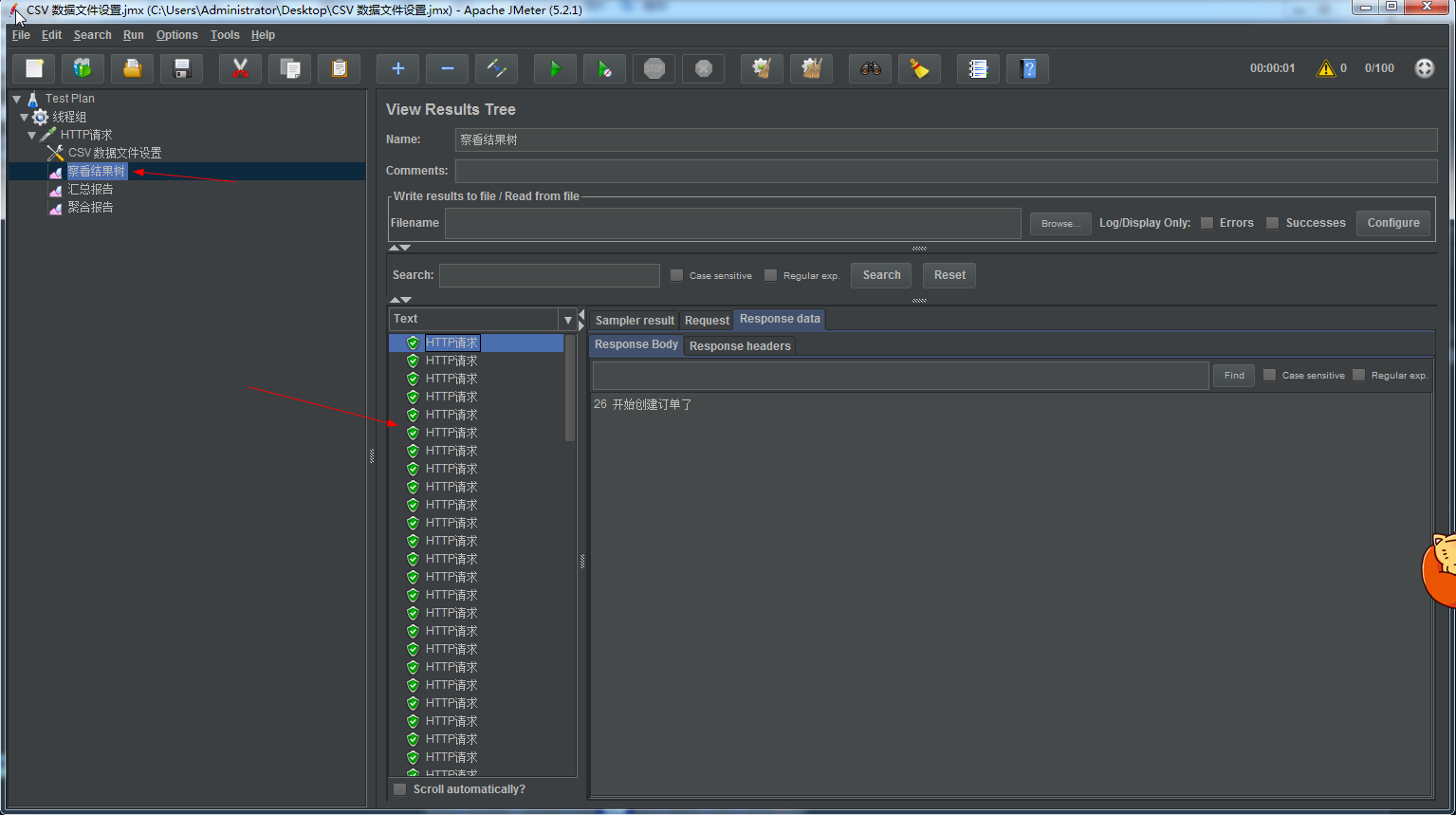Enable the Successes log checkbox
This screenshot has height=815, width=1456.
(1273, 223)
